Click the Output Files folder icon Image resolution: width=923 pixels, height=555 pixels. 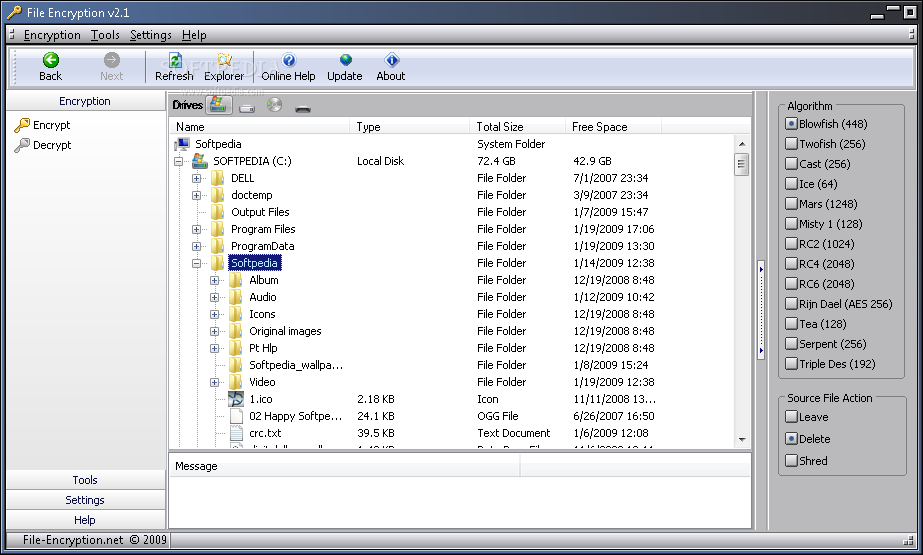[x=218, y=212]
